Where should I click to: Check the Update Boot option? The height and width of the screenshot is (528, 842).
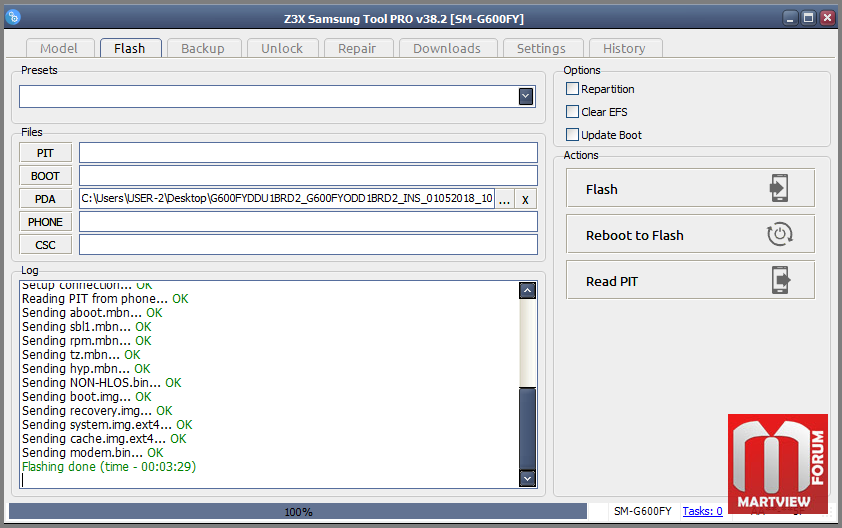click(572, 135)
